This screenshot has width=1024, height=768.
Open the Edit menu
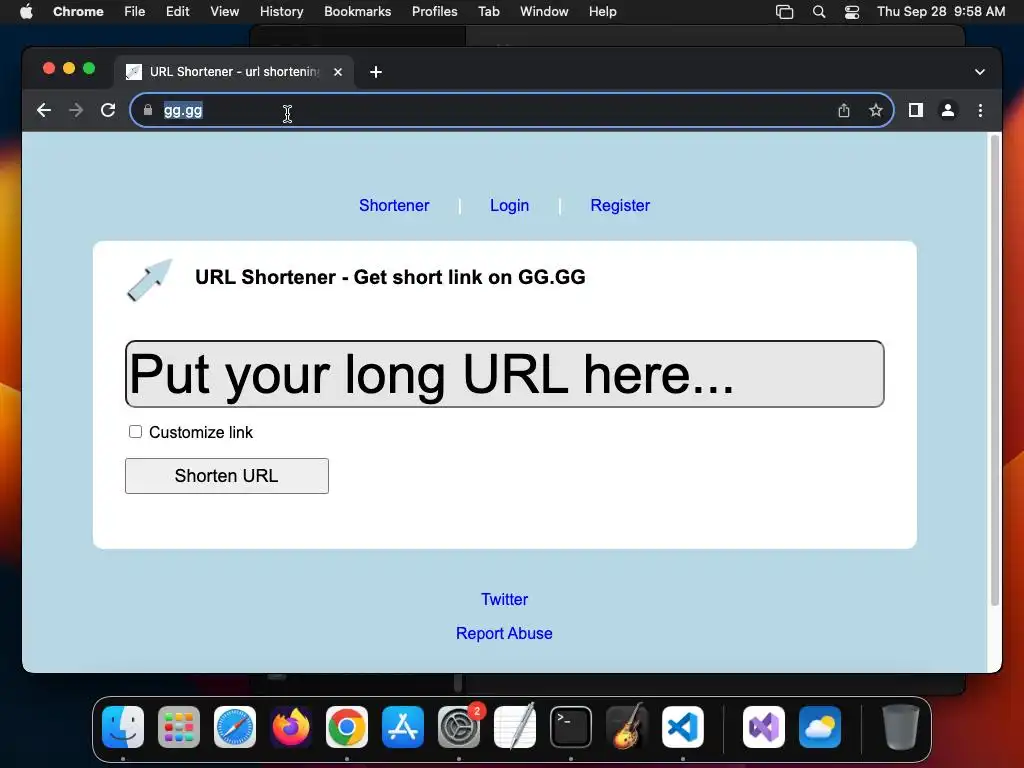[177, 12]
